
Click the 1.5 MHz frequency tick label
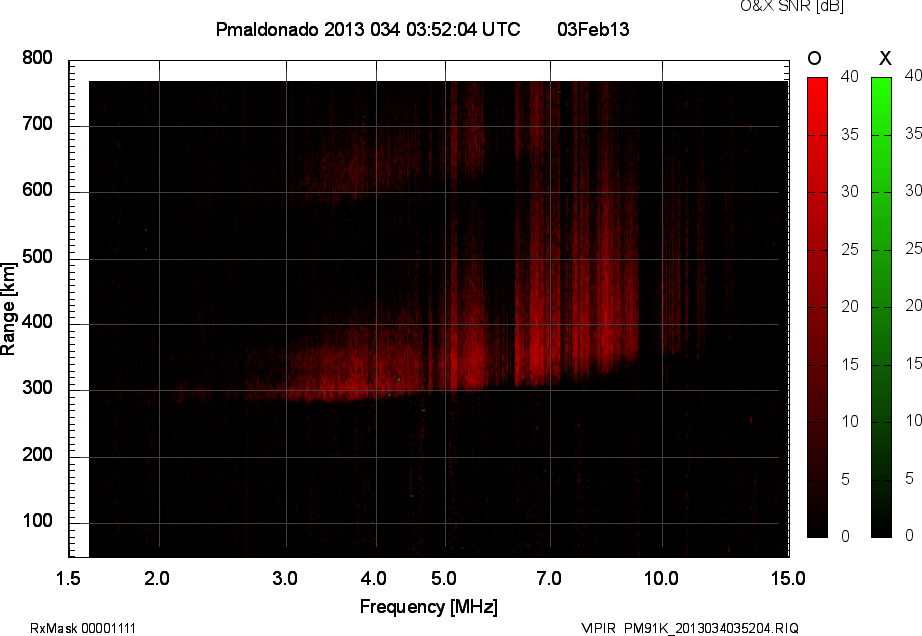68,578
